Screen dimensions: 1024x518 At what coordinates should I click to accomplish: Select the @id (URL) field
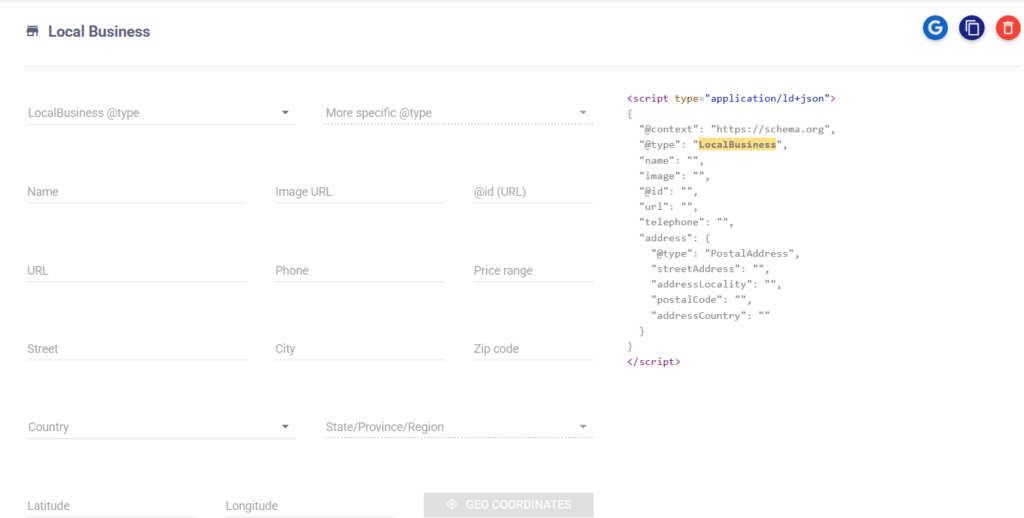pyautogui.click(x=533, y=192)
